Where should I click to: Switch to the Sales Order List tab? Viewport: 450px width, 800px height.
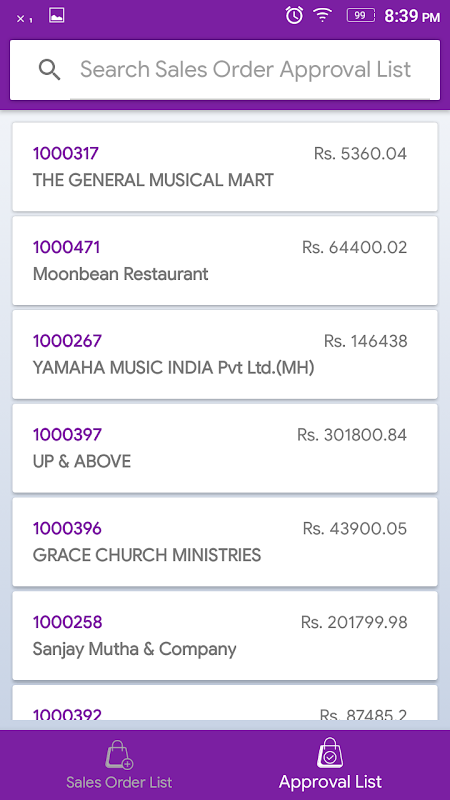tap(119, 765)
